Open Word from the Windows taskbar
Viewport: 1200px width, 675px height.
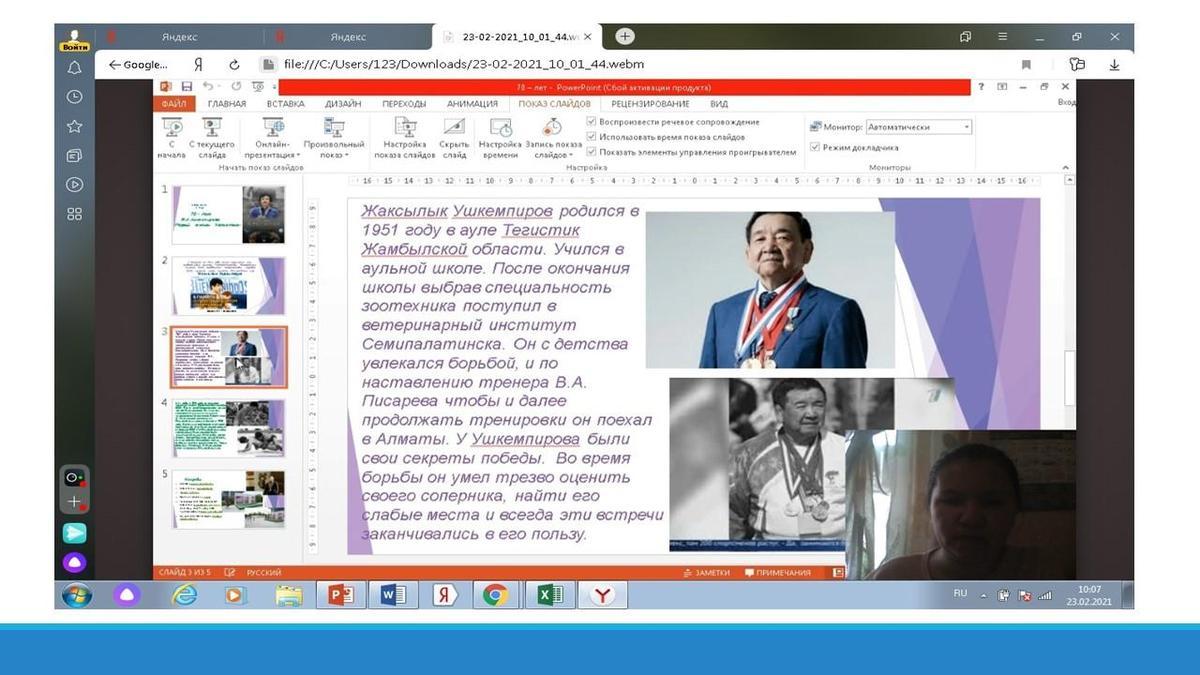pyautogui.click(x=393, y=595)
